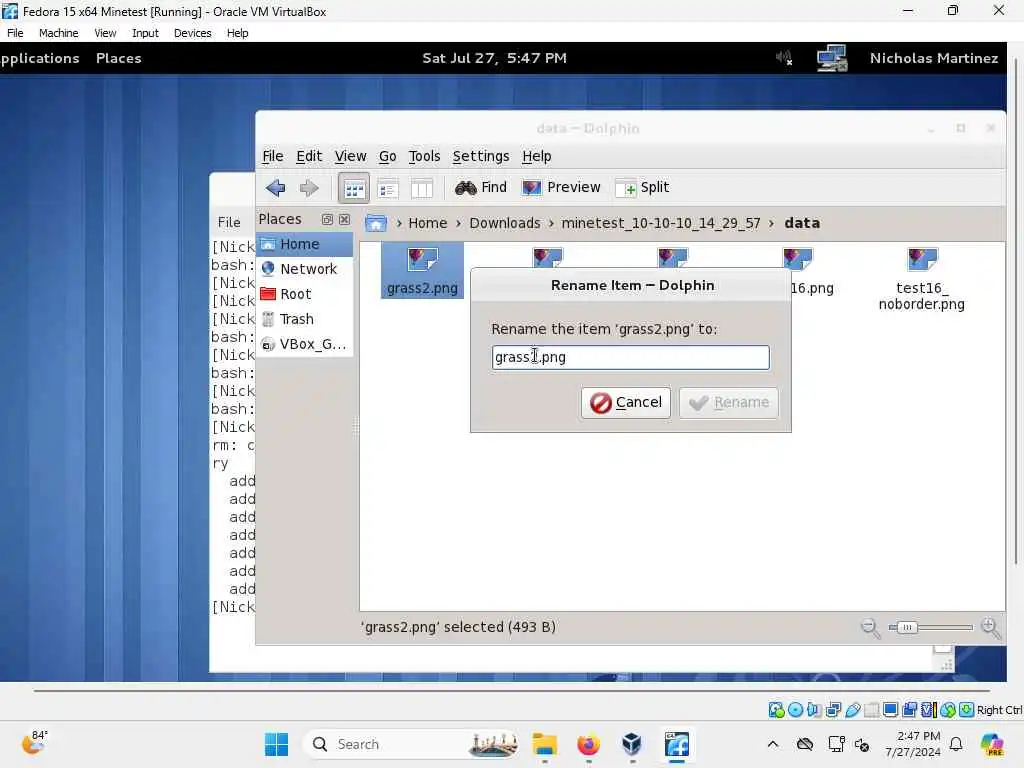Screen dimensions: 1024x768
Task: Click the data breadcrumb segment
Action: coord(802,223)
